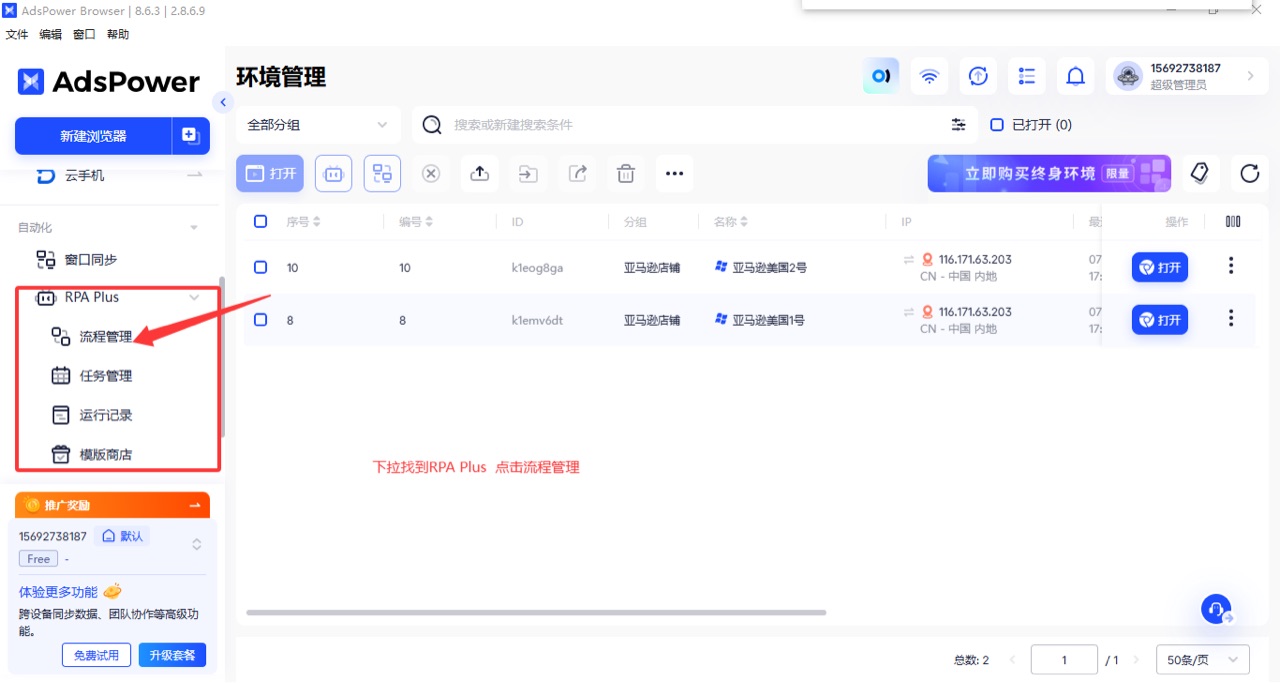Click the window arrange toolbar icon

click(382, 173)
